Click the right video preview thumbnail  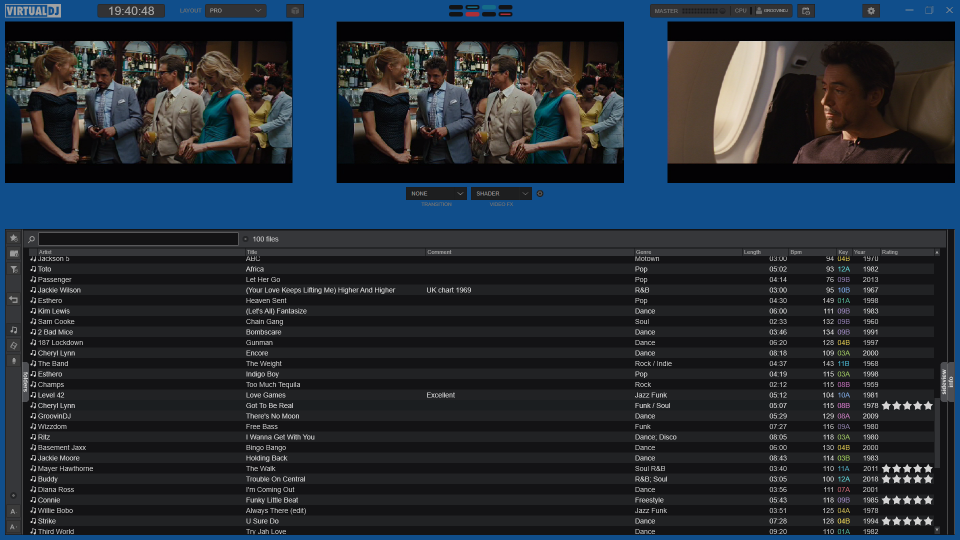pos(811,102)
